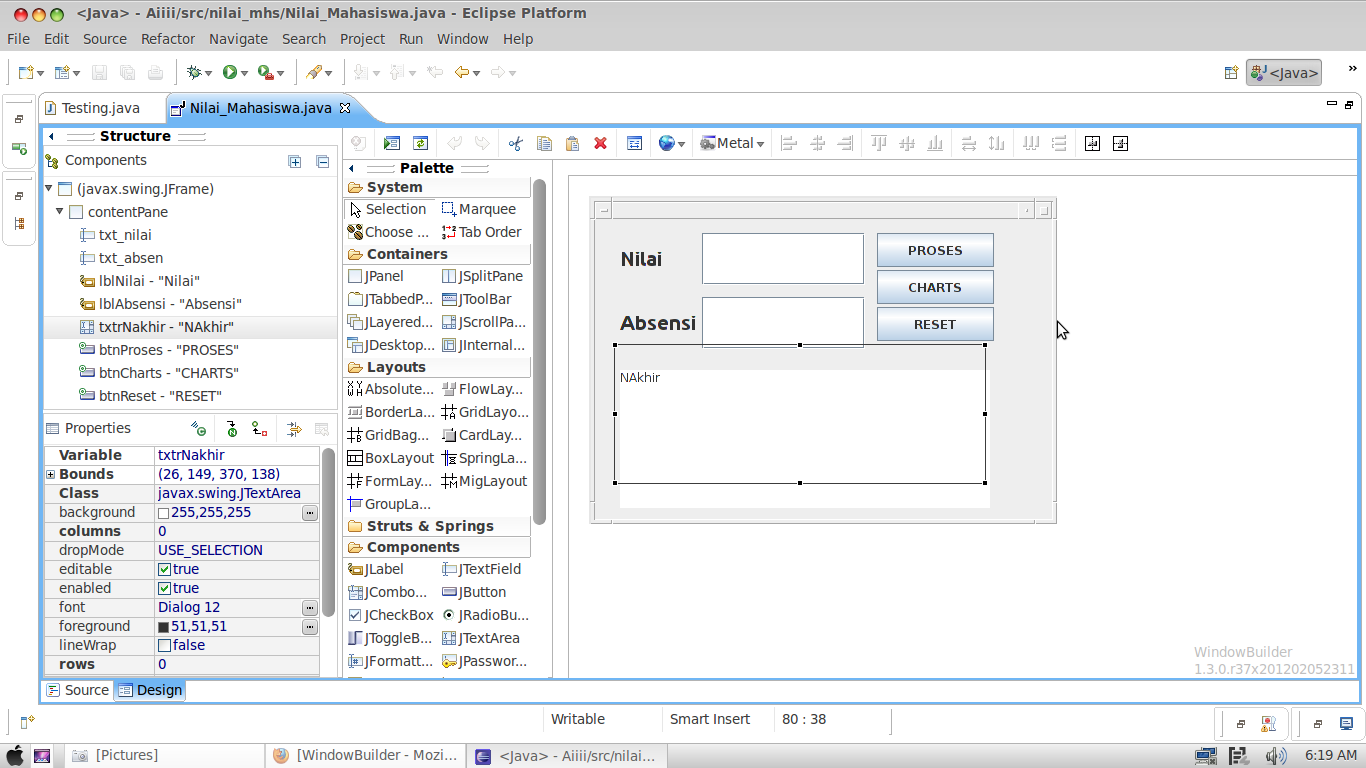Click the Delete component toolbar icon
Image resolution: width=1366 pixels, height=768 pixels.
(x=599, y=143)
